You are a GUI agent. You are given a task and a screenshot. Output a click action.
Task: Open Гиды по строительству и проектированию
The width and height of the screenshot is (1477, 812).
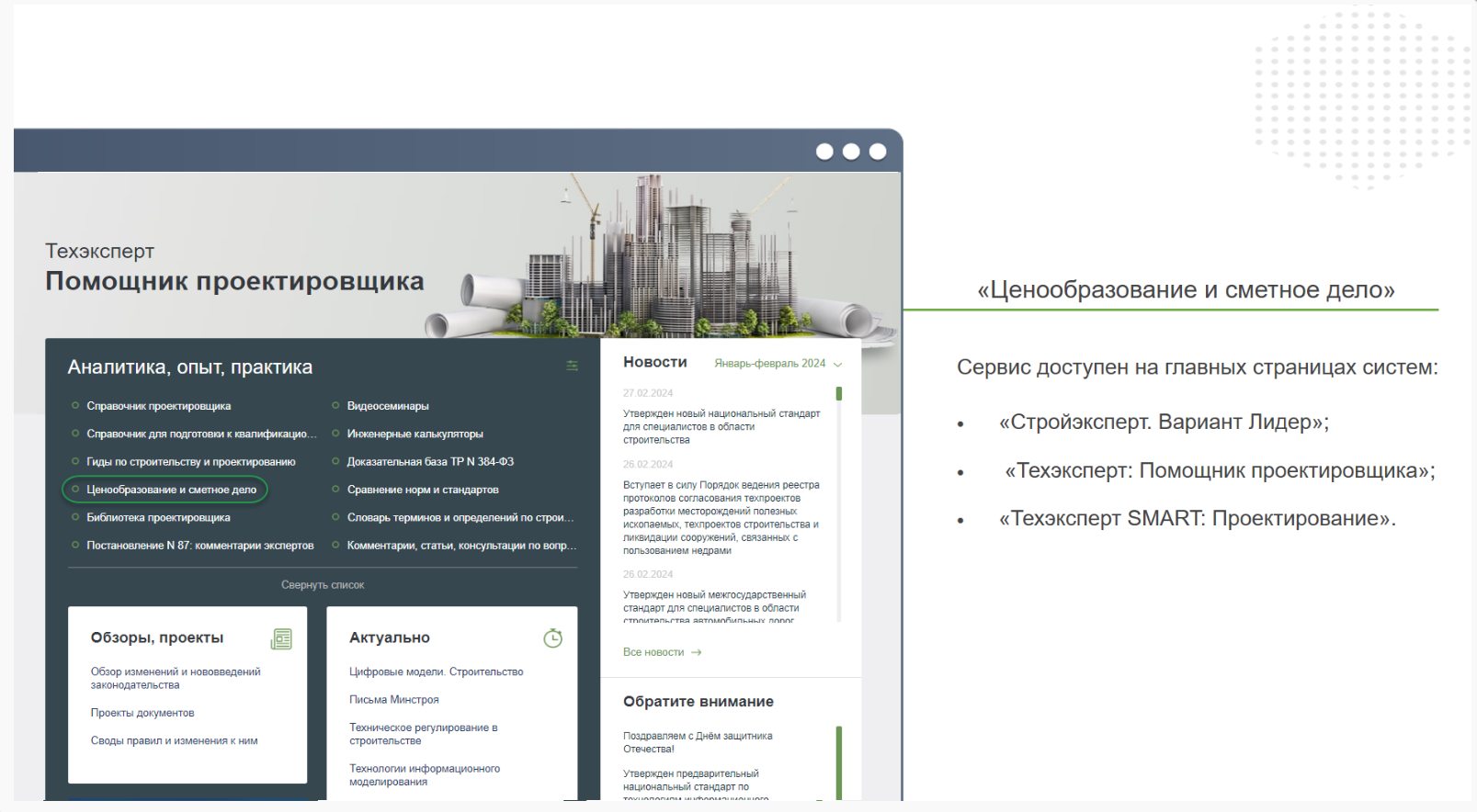click(x=190, y=462)
